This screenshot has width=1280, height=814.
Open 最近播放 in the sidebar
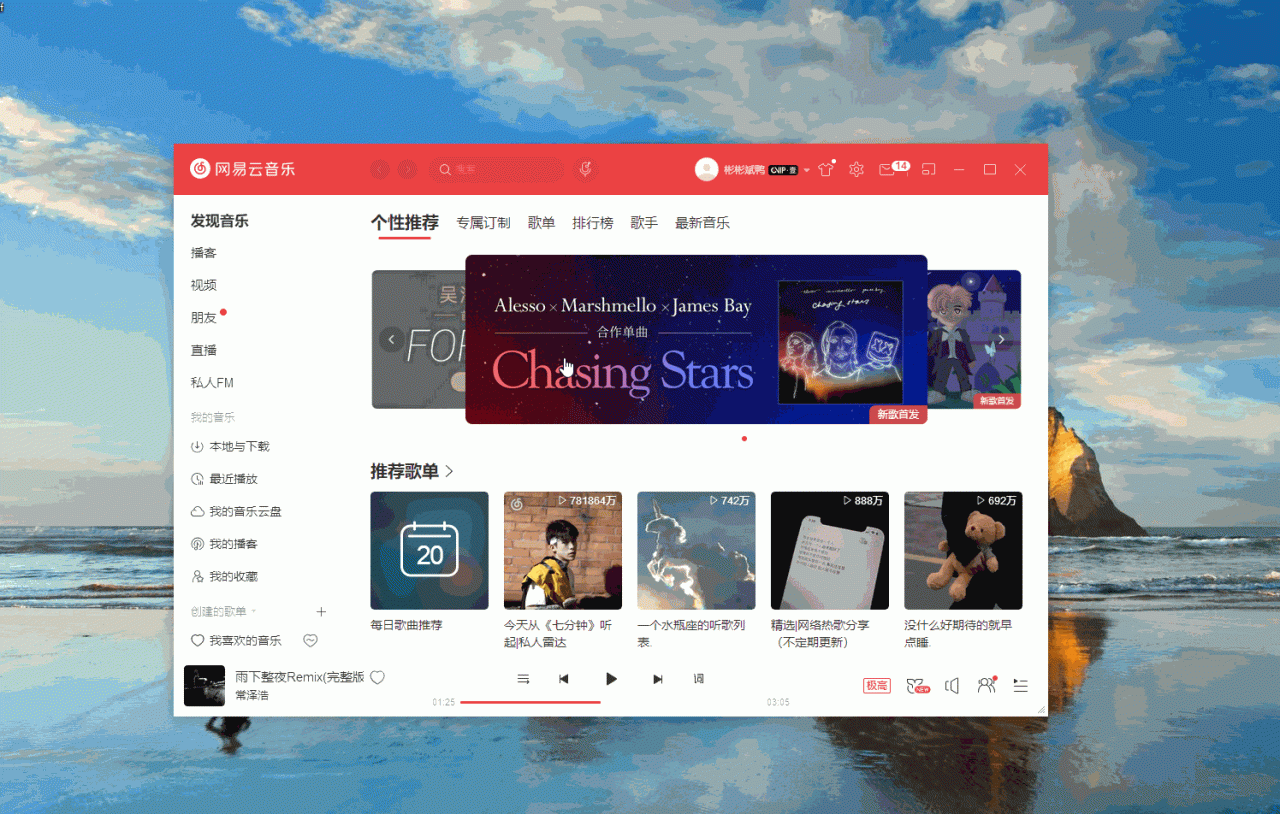tap(224, 479)
